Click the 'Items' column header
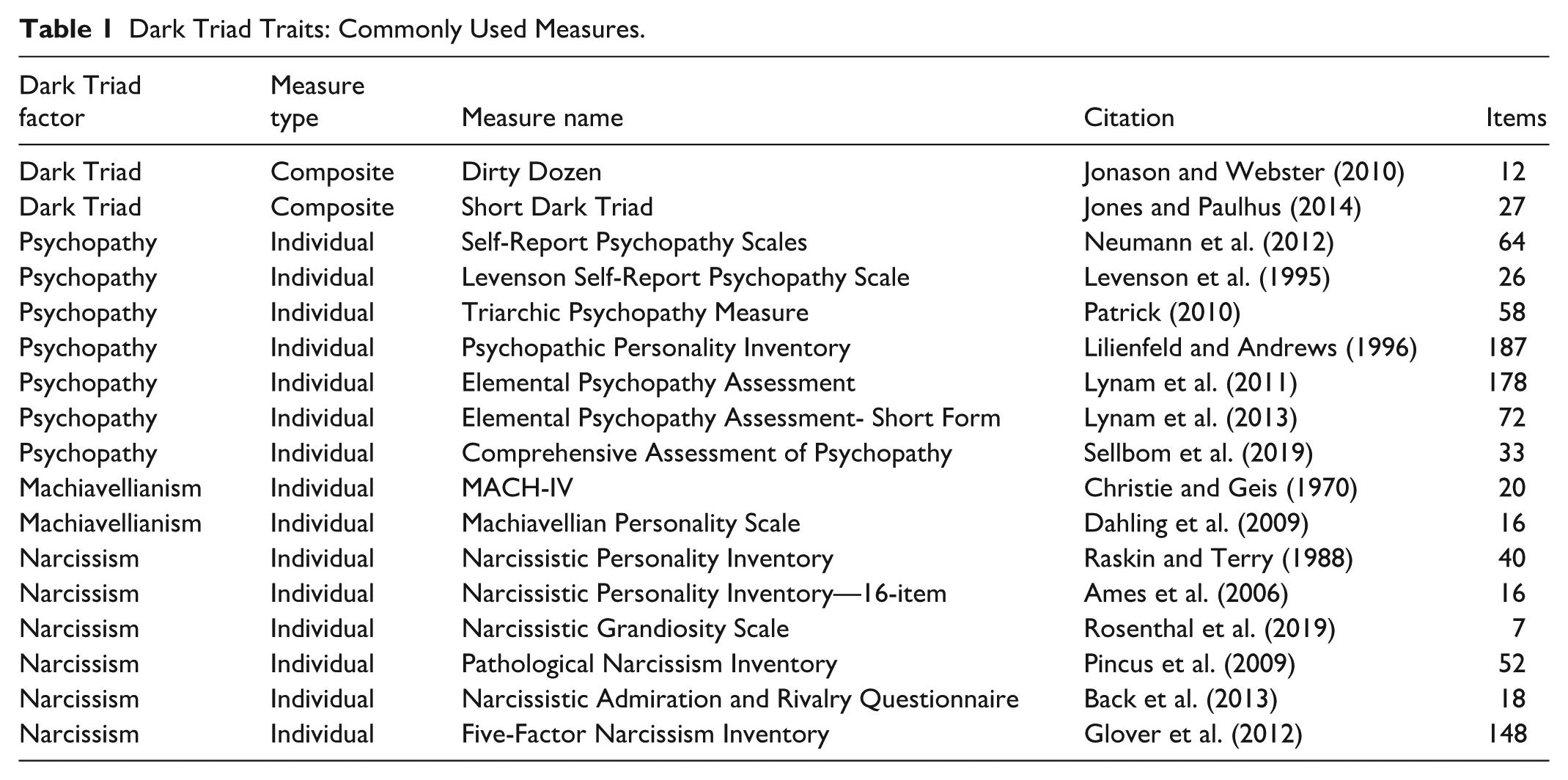1568x780 pixels. coord(1516,117)
